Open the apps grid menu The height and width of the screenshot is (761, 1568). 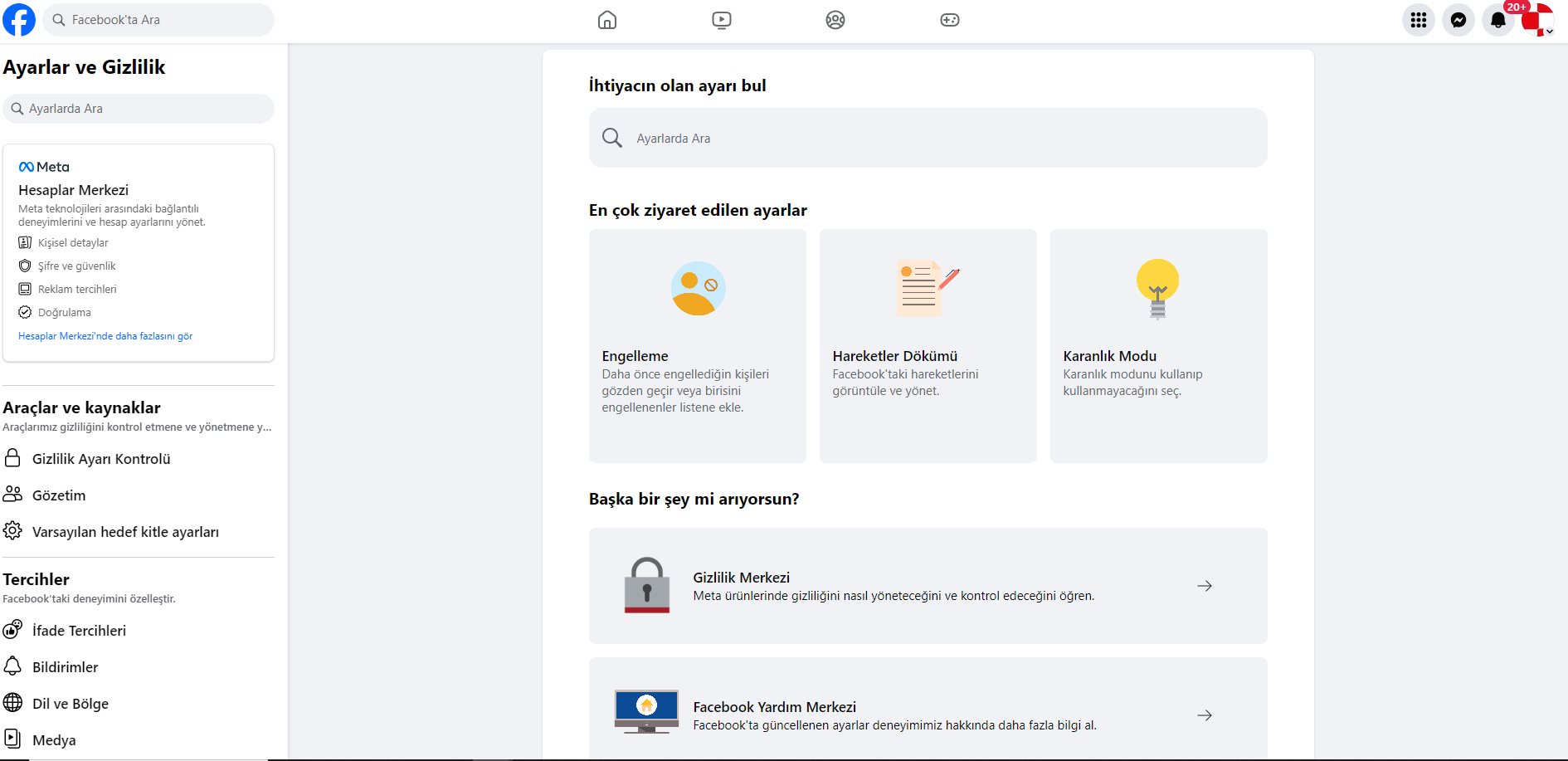(1419, 20)
